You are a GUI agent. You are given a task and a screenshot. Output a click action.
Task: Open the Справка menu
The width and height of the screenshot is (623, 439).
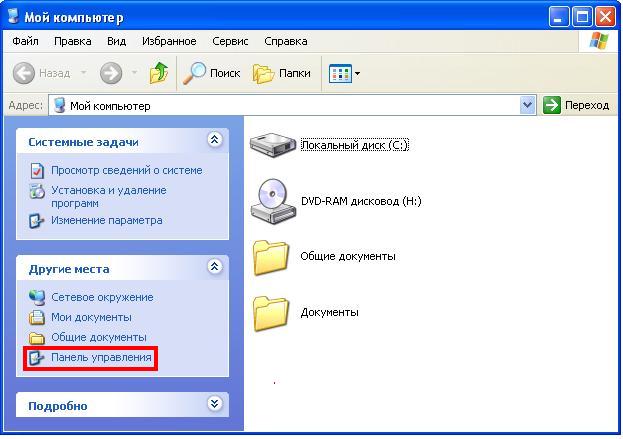[x=286, y=41]
